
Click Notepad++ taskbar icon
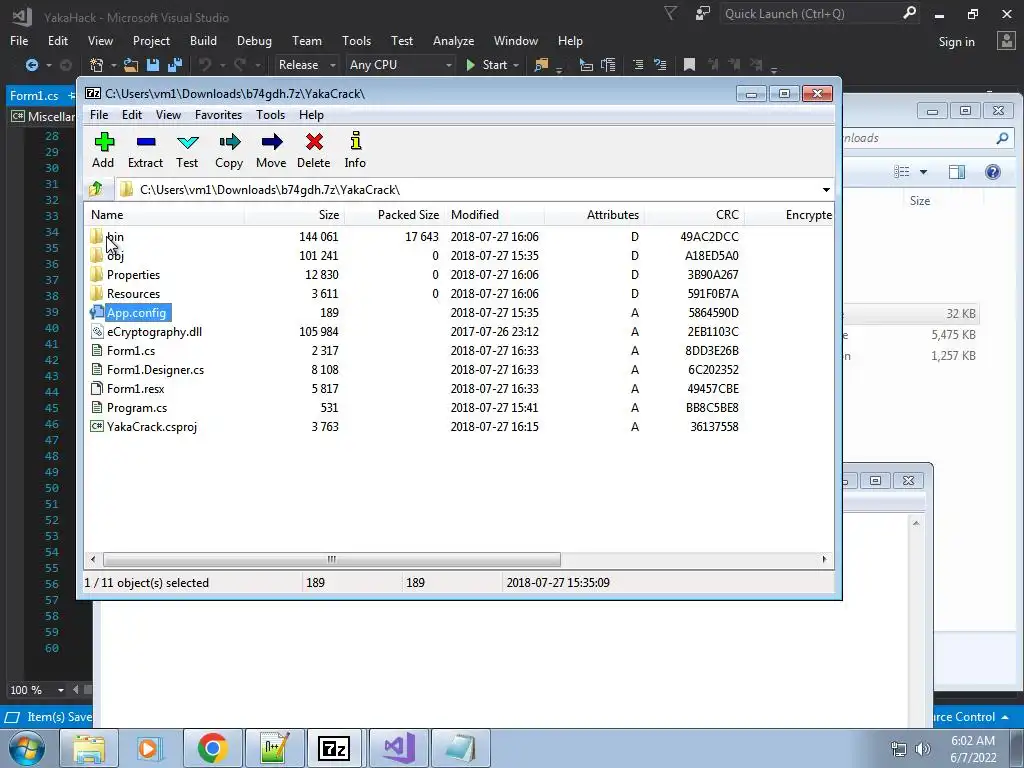pyautogui.click(x=274, y=748)
